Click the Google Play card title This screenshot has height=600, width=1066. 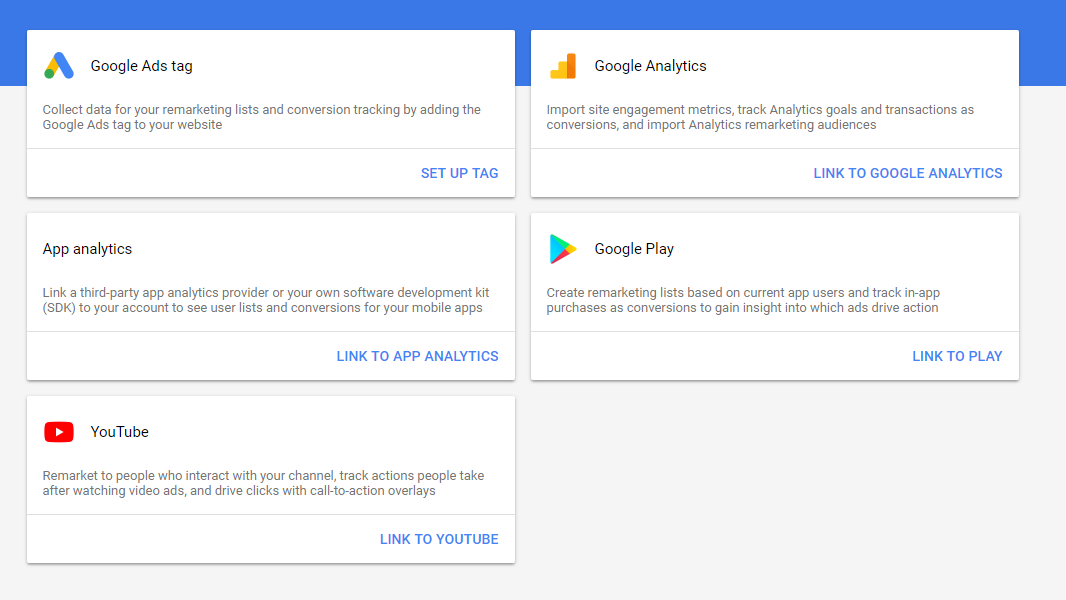[634, 249]
